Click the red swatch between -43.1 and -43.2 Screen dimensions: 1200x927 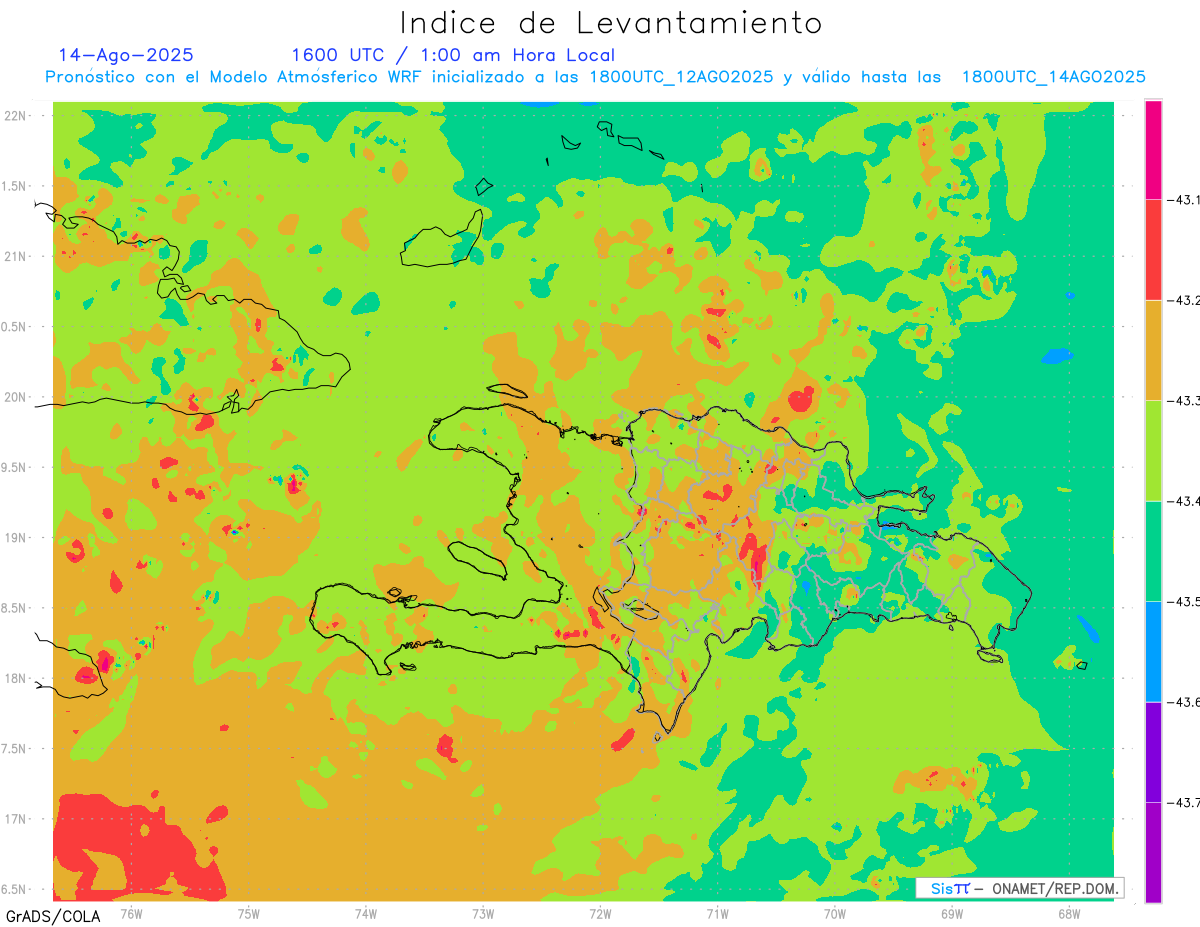[x=1153, y=249]
